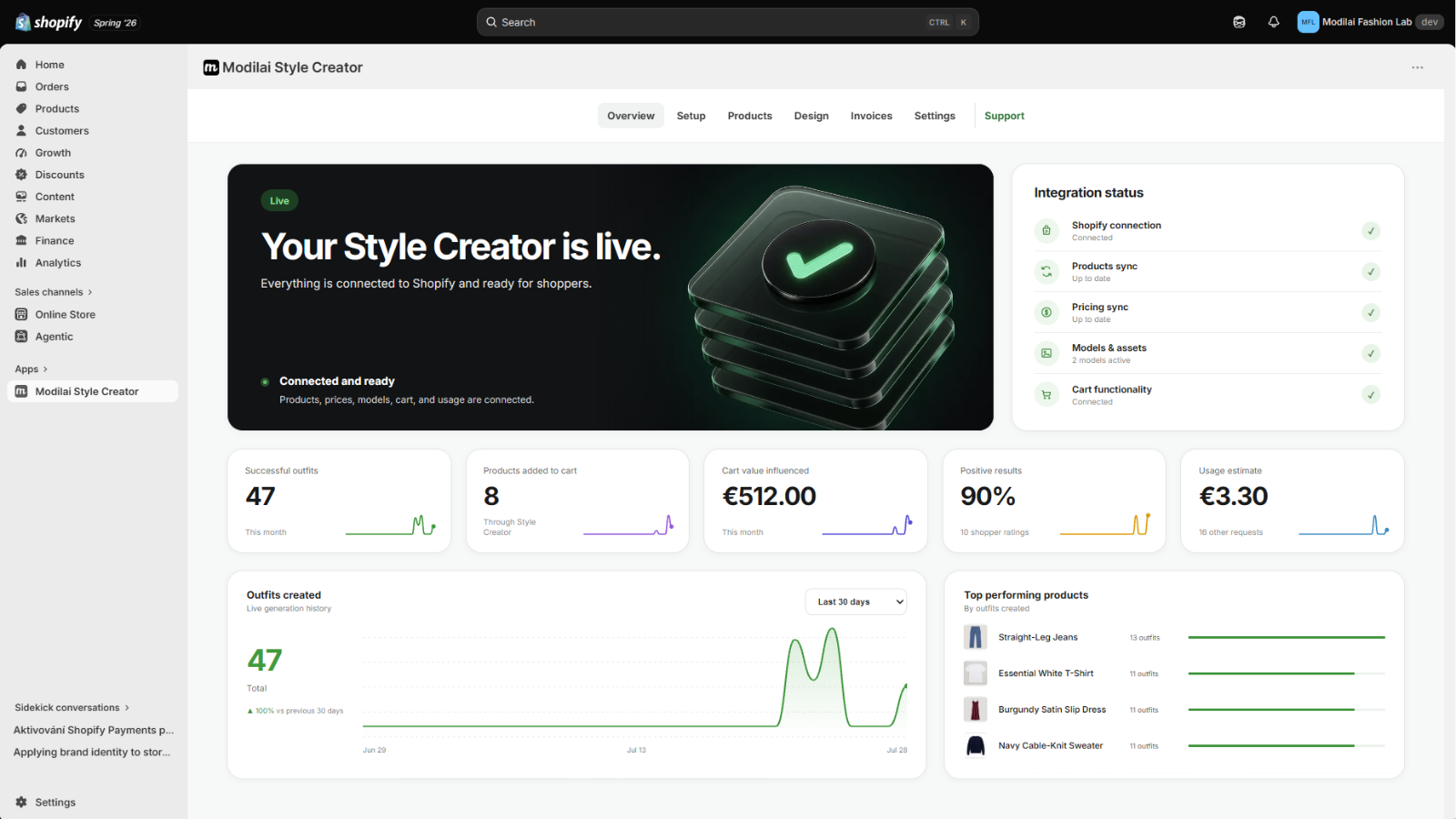Screen dimensions: 1456x819
Task: Open the Modilai Fashion Lab store menu
Action: pyautogui.click(x=1370, y=22)
